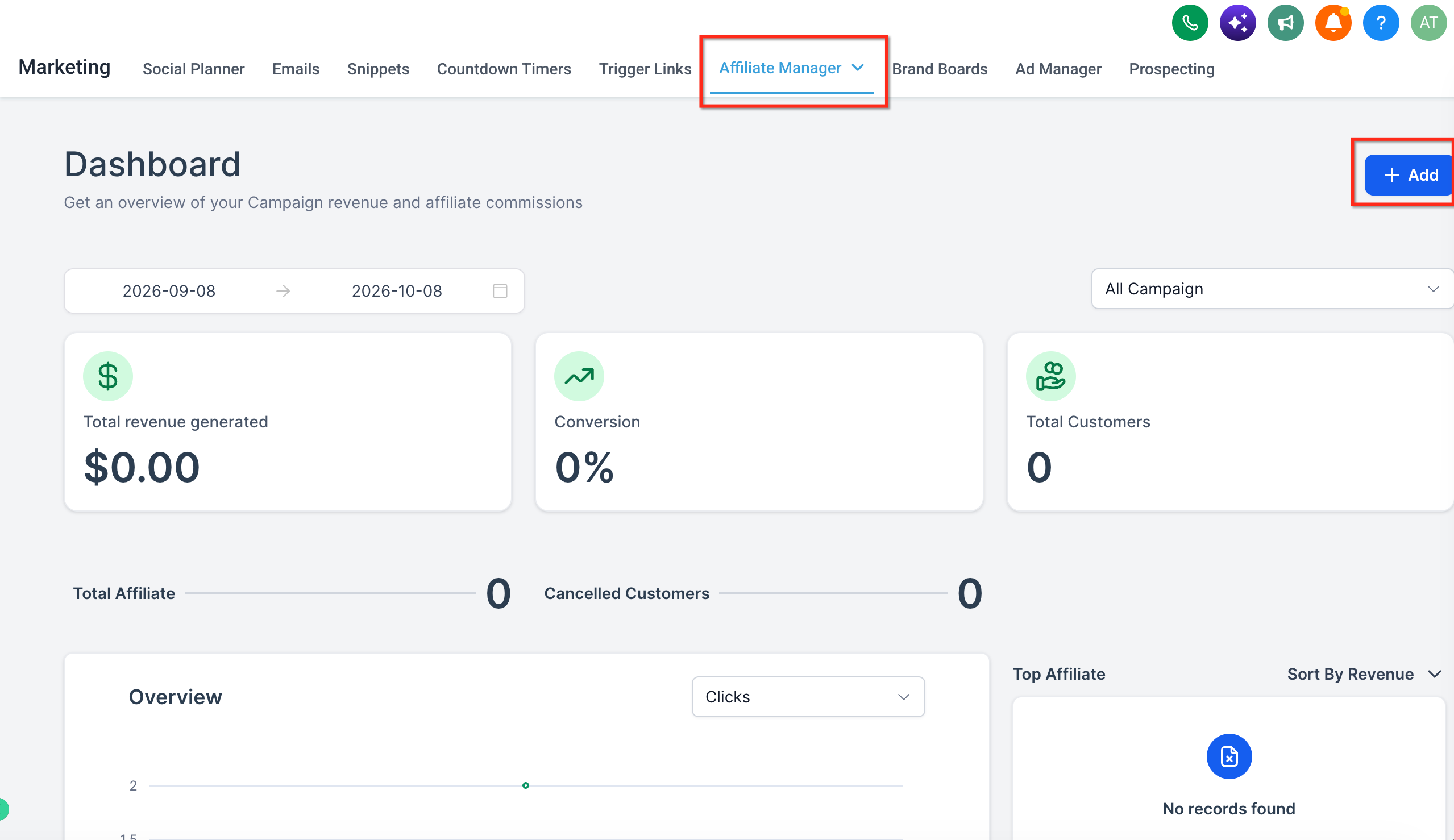
Task: Expand the Affiliate Manager chevron
Action: [858, 68]
